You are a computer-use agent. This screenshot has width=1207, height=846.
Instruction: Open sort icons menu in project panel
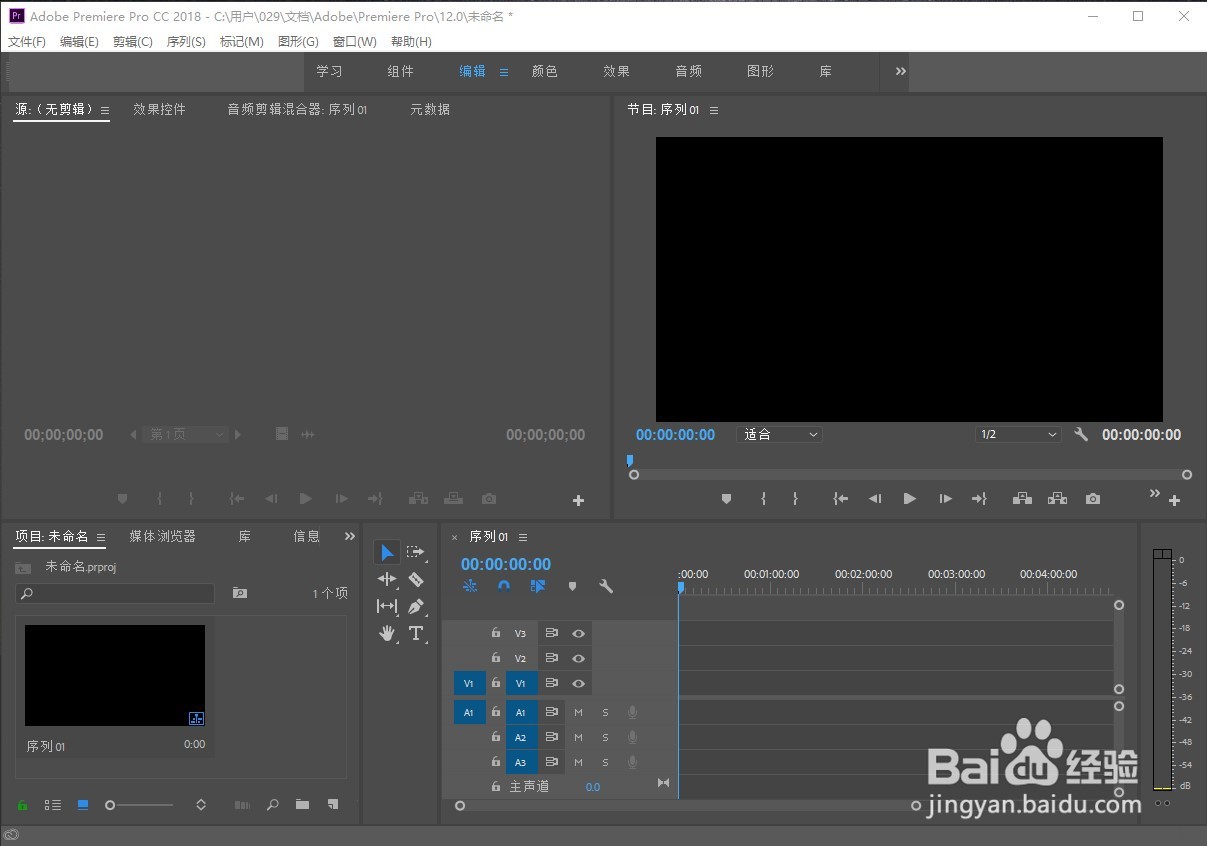(x=201, y=805)
